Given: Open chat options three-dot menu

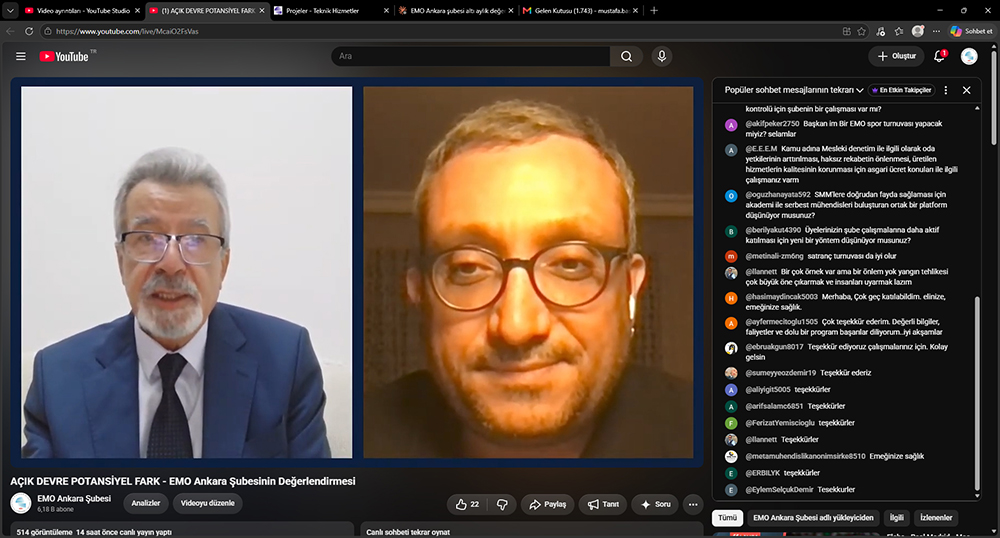Looking at the screenshot, I should pos(946,91).
